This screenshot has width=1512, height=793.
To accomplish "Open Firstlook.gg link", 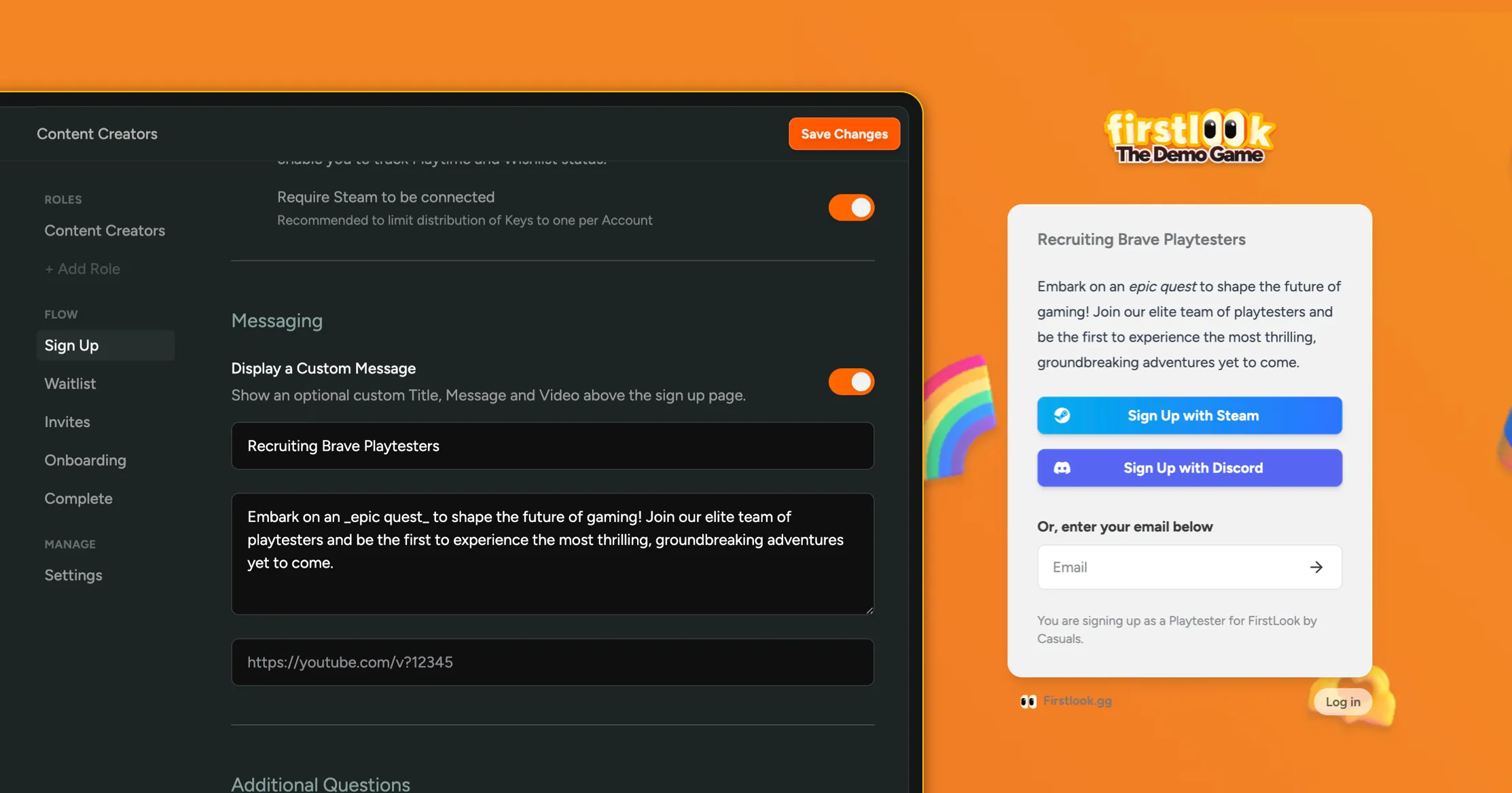I will [1077, 701].
